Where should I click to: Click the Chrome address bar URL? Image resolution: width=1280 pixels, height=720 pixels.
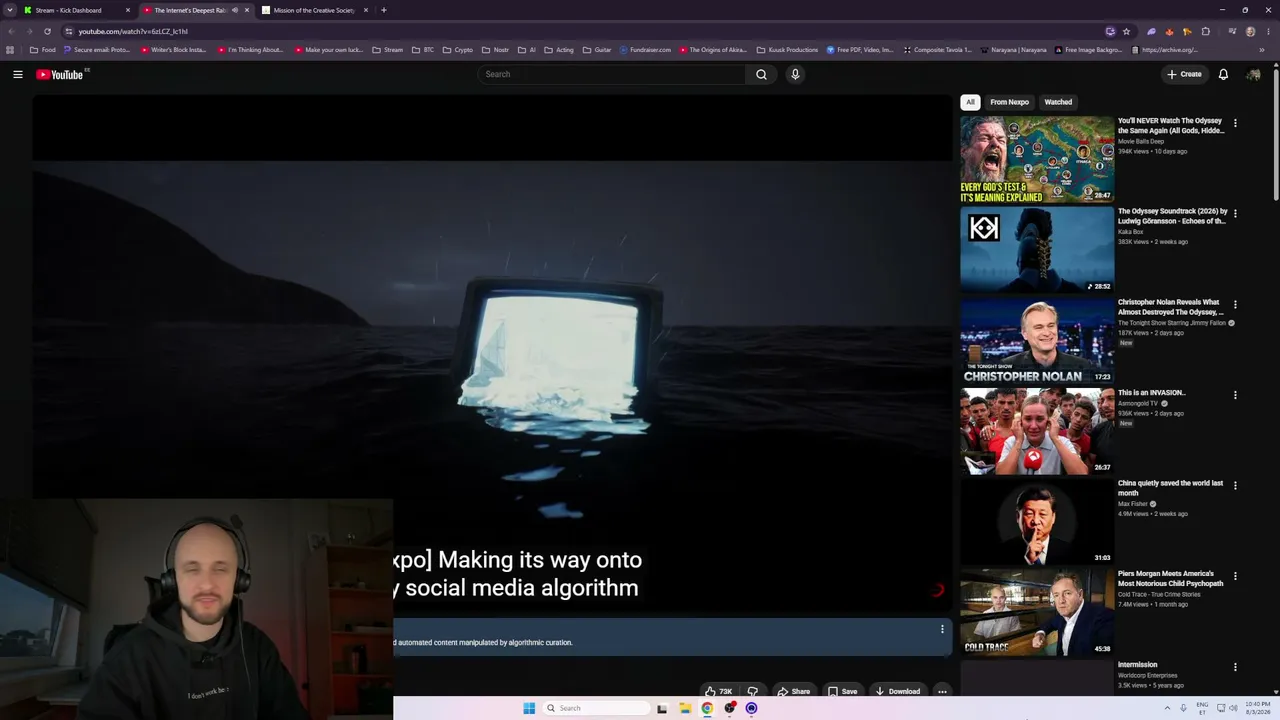click(133, 31)
